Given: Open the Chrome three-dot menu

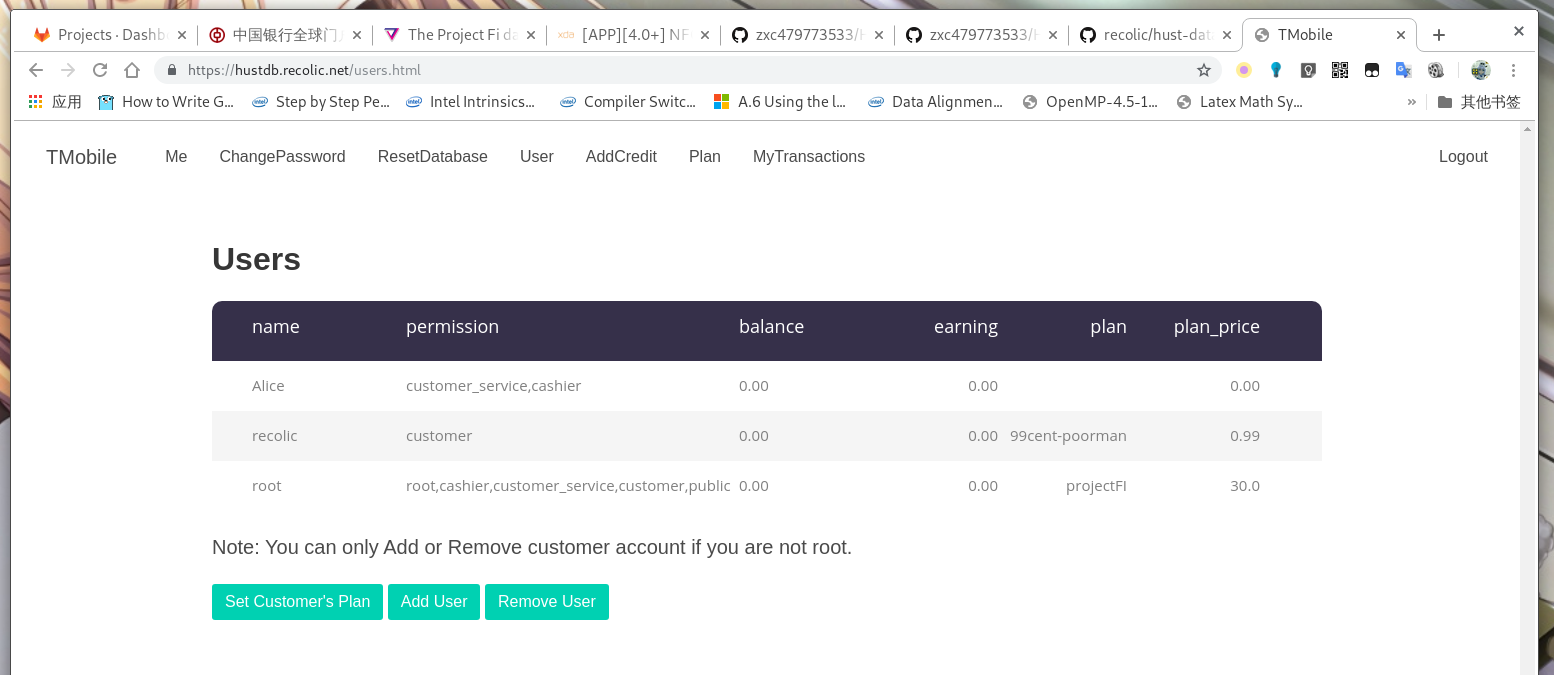Looking at the screenshot, I should (x=1514, y=70).
